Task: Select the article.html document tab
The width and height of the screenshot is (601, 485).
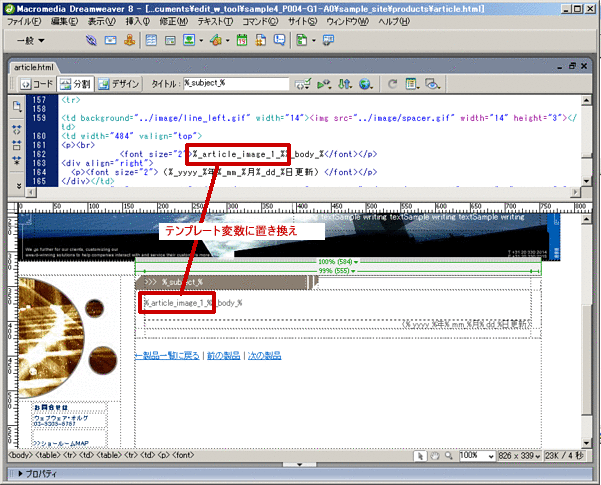Action: point(33,67)
